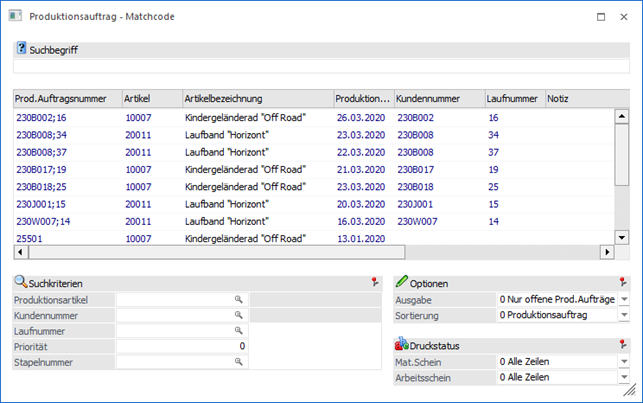This screenshot has width=643, height=403.
Task: Click the Suchkriterien magnifier icon
Action: point(20,283)
